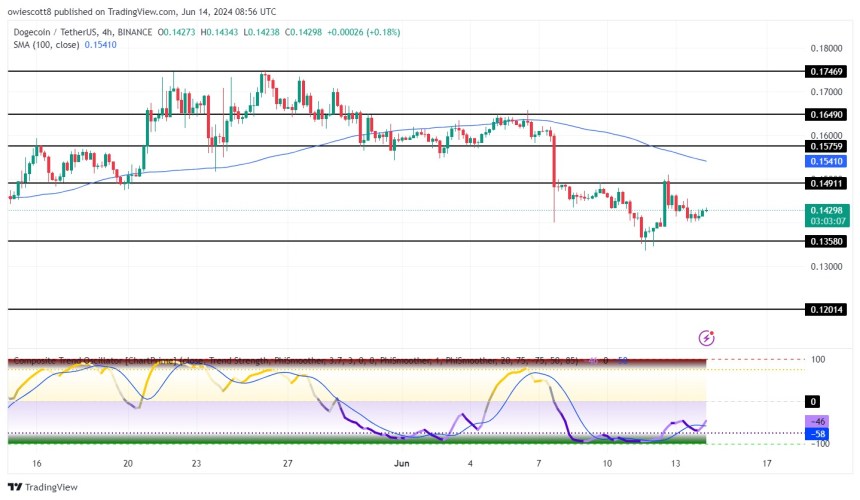Click the purple -46 oscillator value tag

817,422
